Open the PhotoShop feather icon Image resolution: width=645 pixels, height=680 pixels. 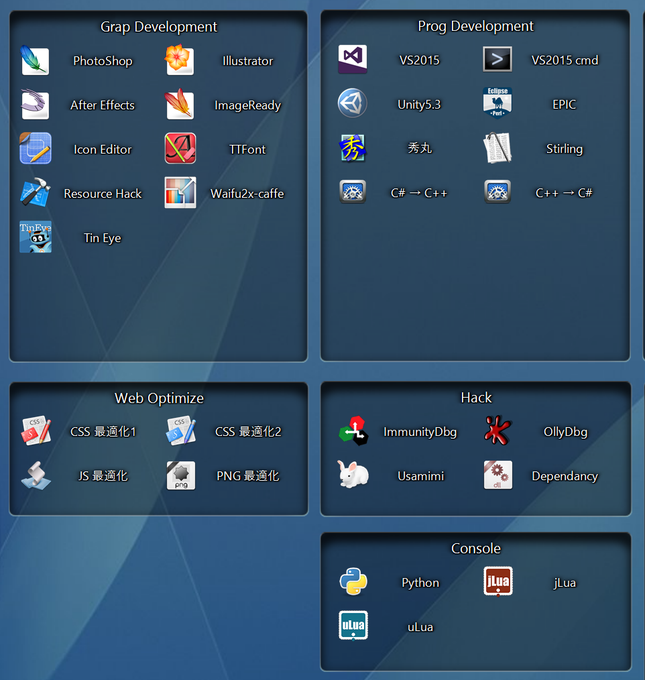(x=35, y=60)
